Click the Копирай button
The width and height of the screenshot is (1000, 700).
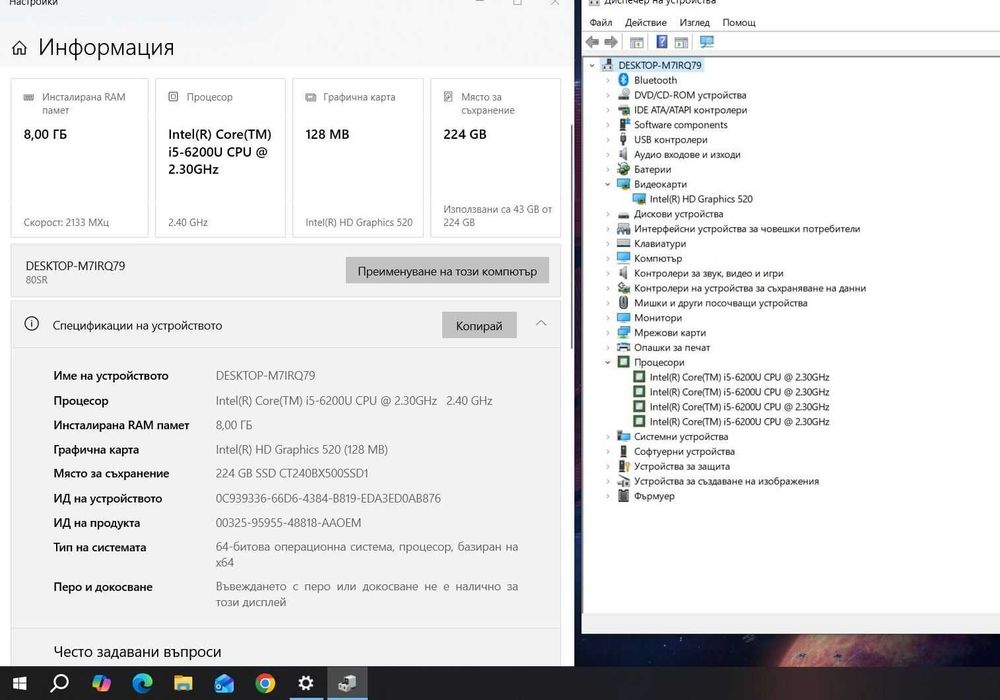pyautogui.click(x=479, y=325)
